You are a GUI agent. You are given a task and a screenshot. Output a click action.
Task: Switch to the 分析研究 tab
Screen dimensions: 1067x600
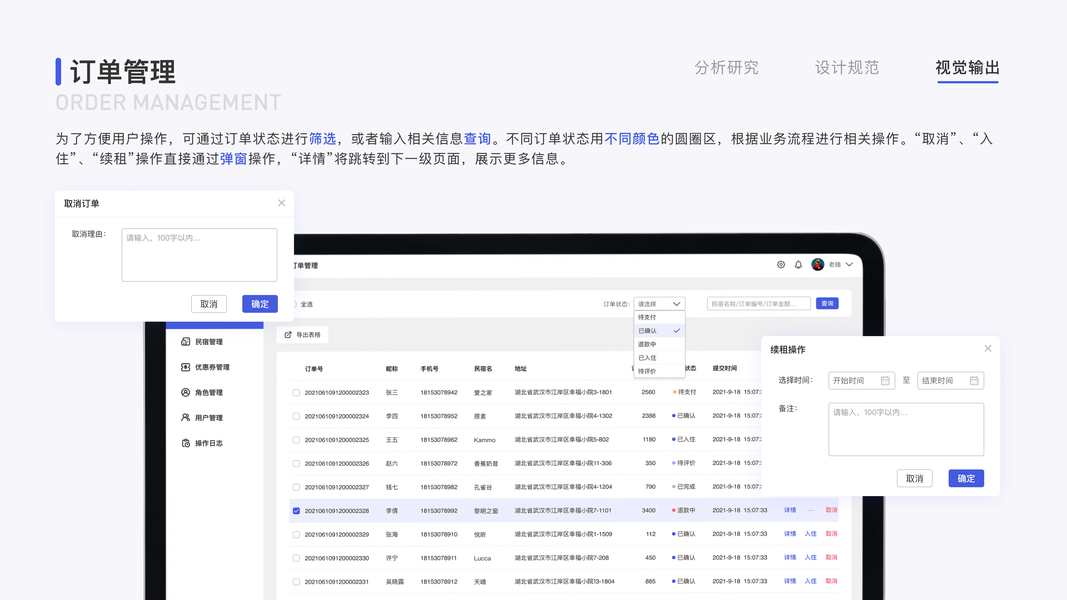(x=726, y=67)
